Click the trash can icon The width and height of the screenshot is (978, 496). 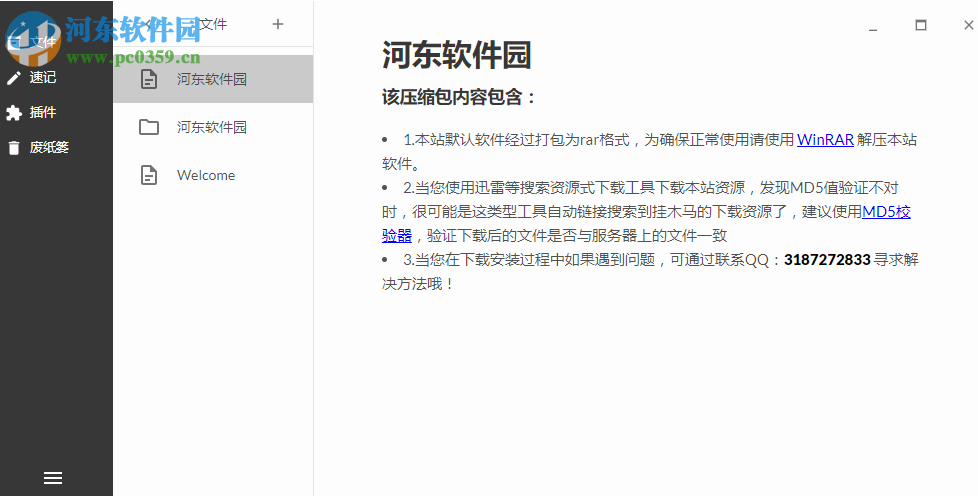[14, 148]
